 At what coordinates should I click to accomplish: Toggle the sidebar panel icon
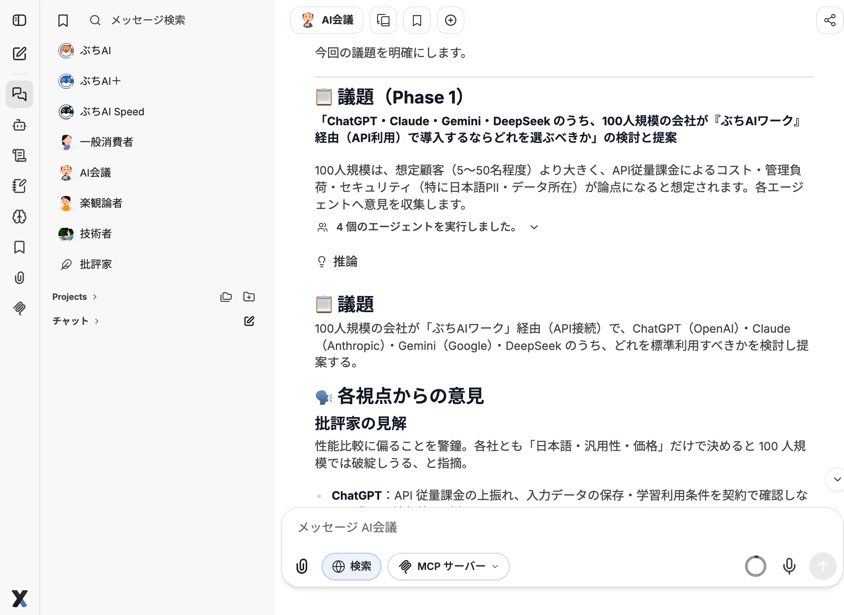coord(19,20)
